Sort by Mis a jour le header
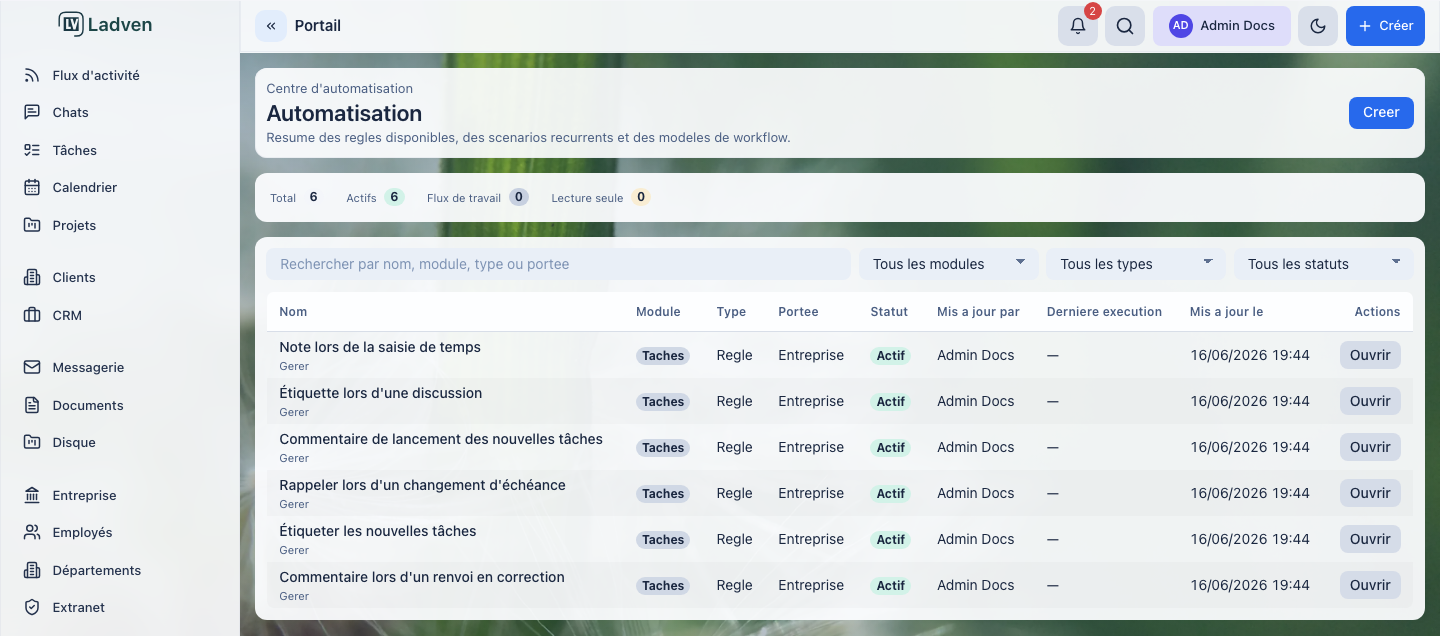 1226,312
